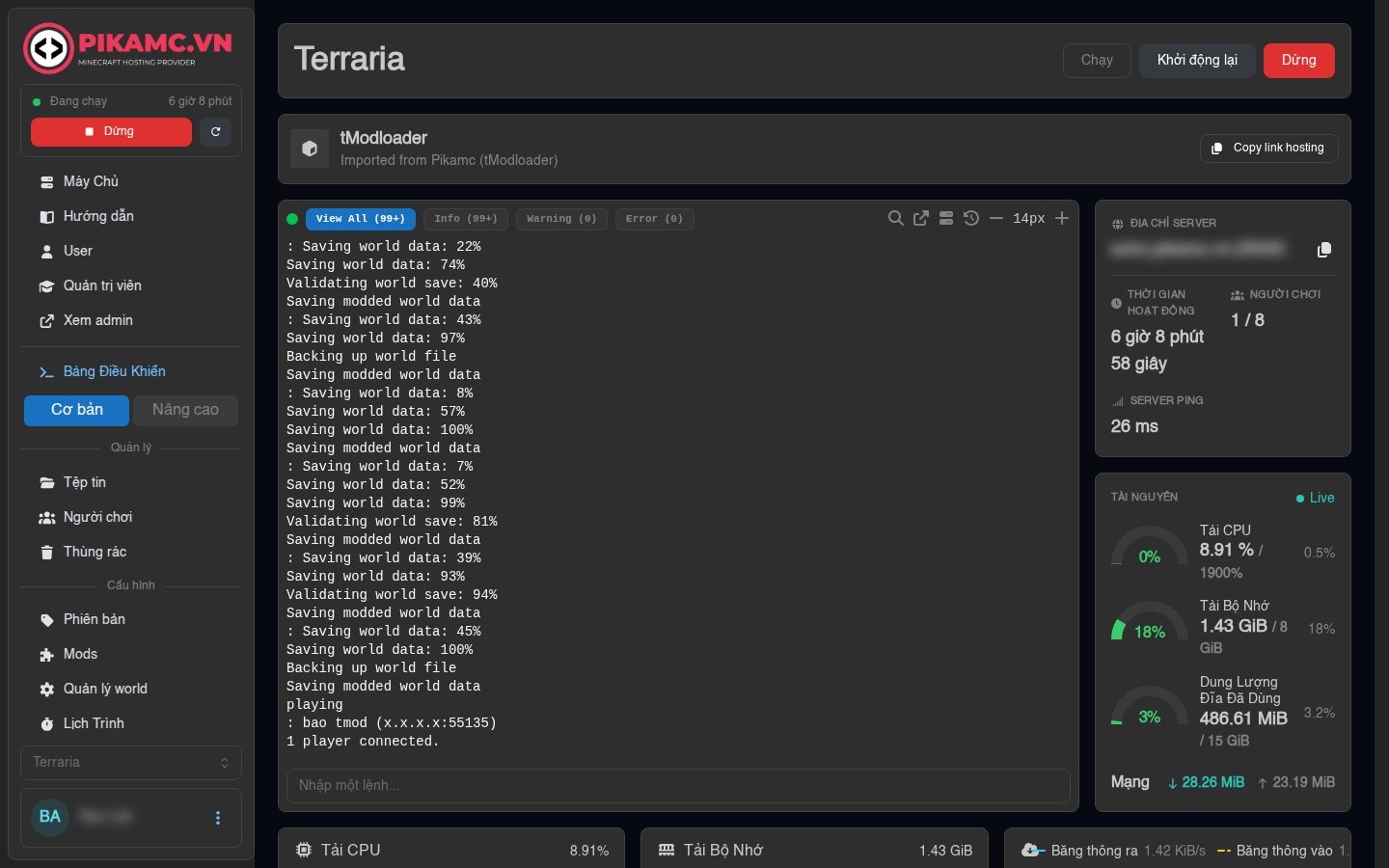Click the command input field
The image size is (1389, 868).
(x=678, y=786)
